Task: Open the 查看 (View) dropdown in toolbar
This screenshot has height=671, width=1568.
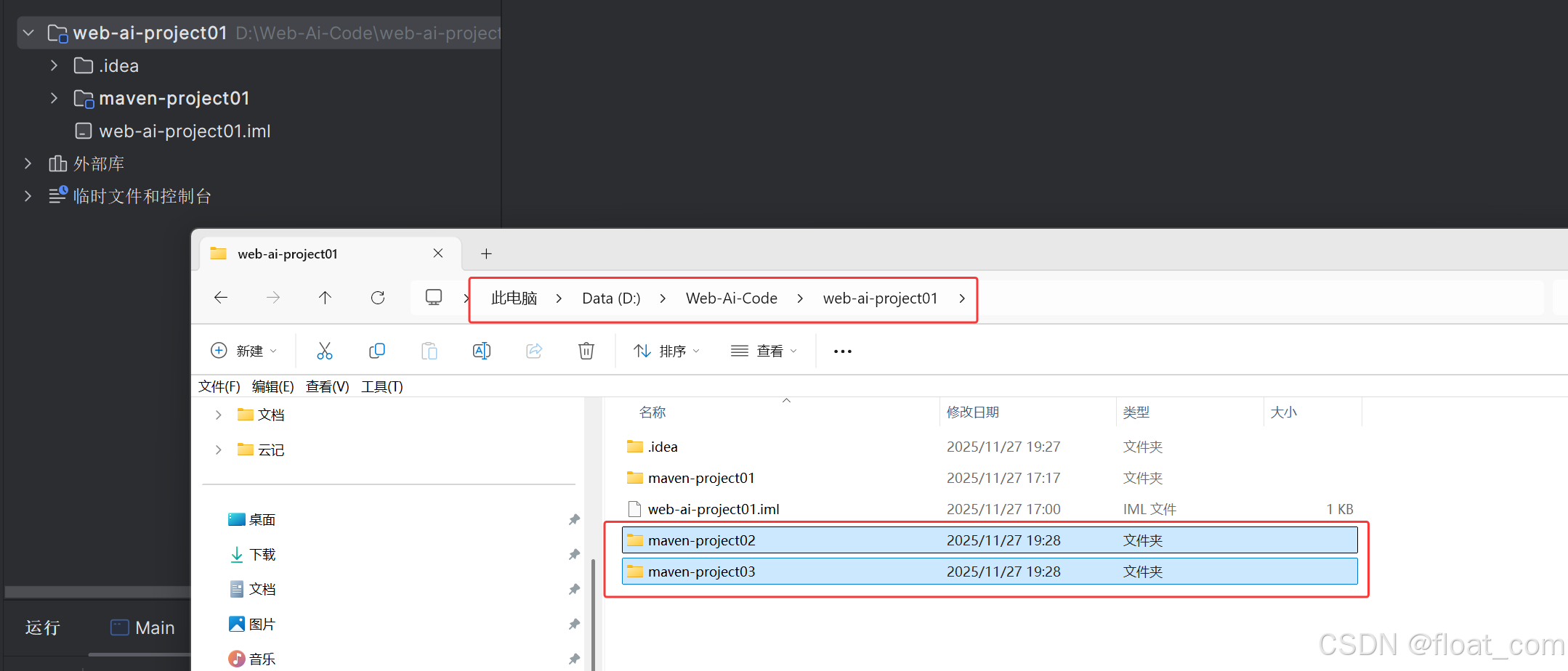Action: (x=764, y=351)
